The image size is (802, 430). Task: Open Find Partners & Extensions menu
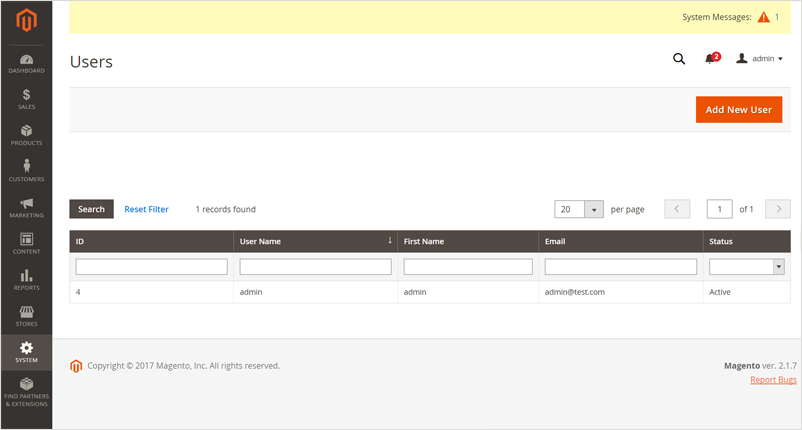pos(26,391)
